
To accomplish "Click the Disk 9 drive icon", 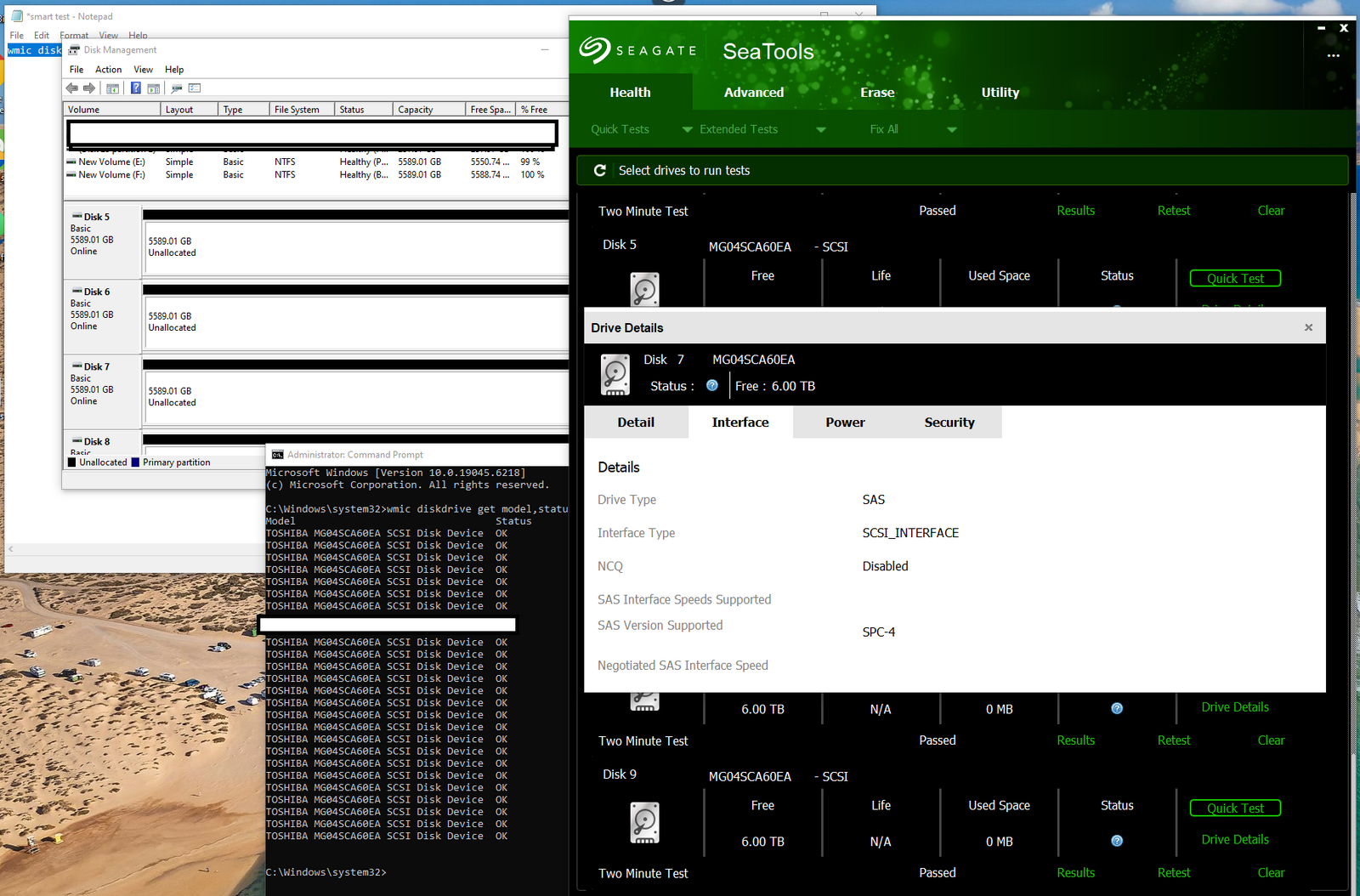I will 644,822.
